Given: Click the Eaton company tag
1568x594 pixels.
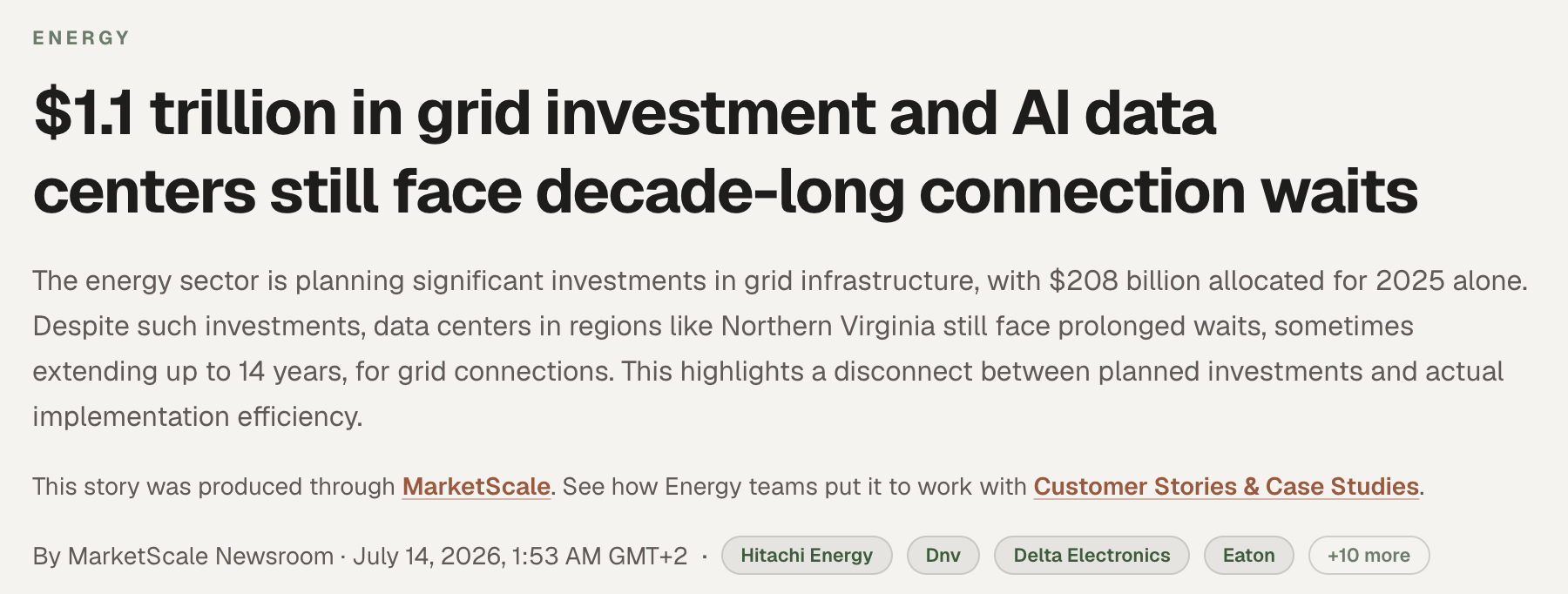Looking at the screenshot, I should 1248,556.
